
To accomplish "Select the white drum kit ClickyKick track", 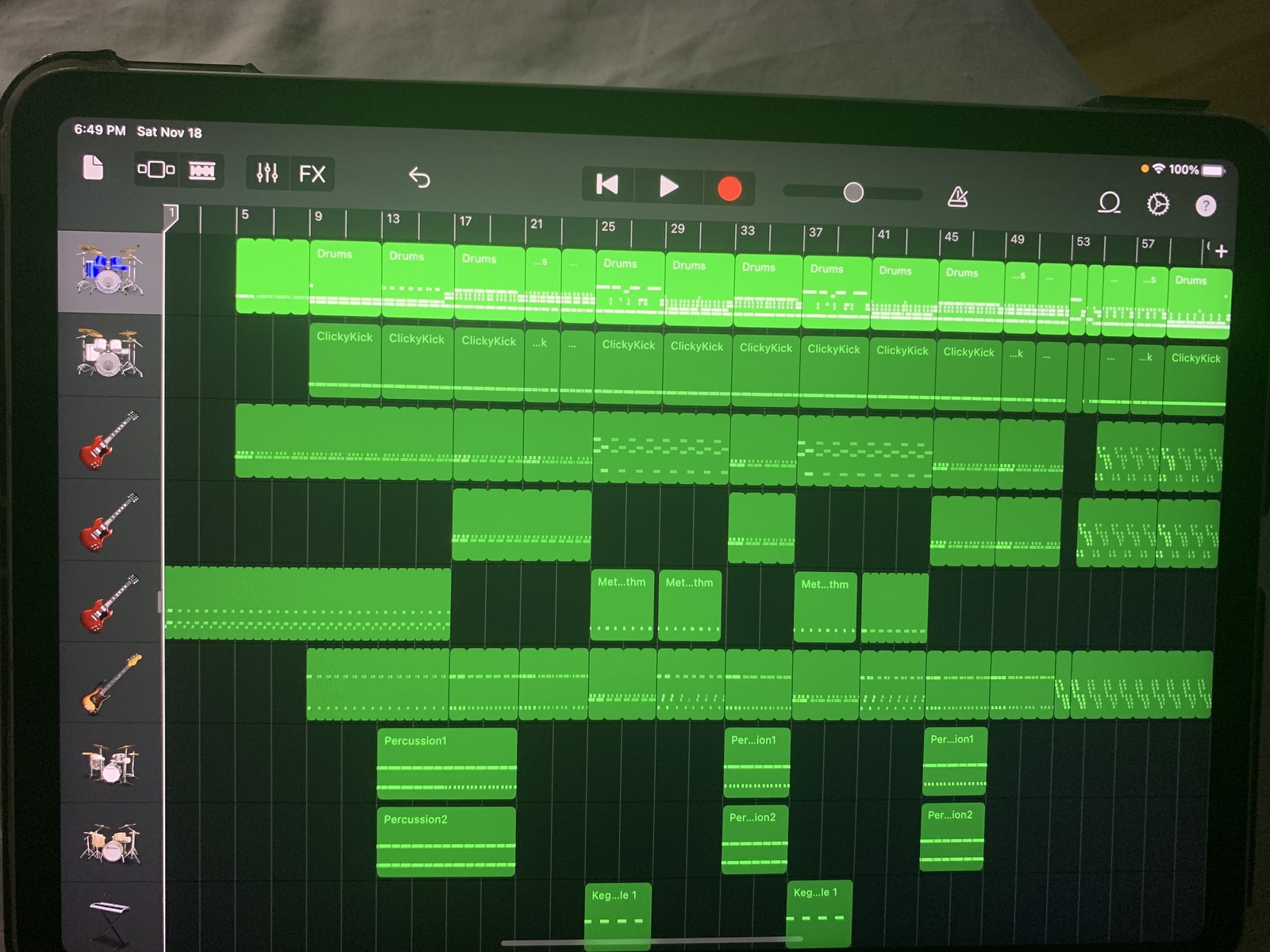I will [x=110, y=354].
